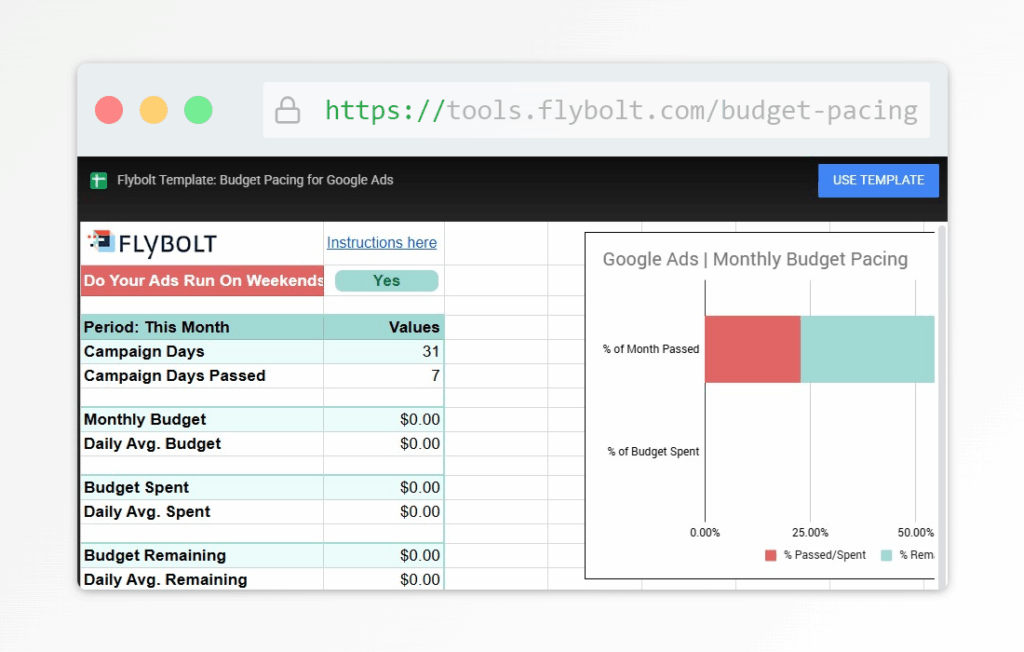The image size is (1024, 652).
Task: Toggle the weekends setting showing 'Yes'
Action: 385,281
